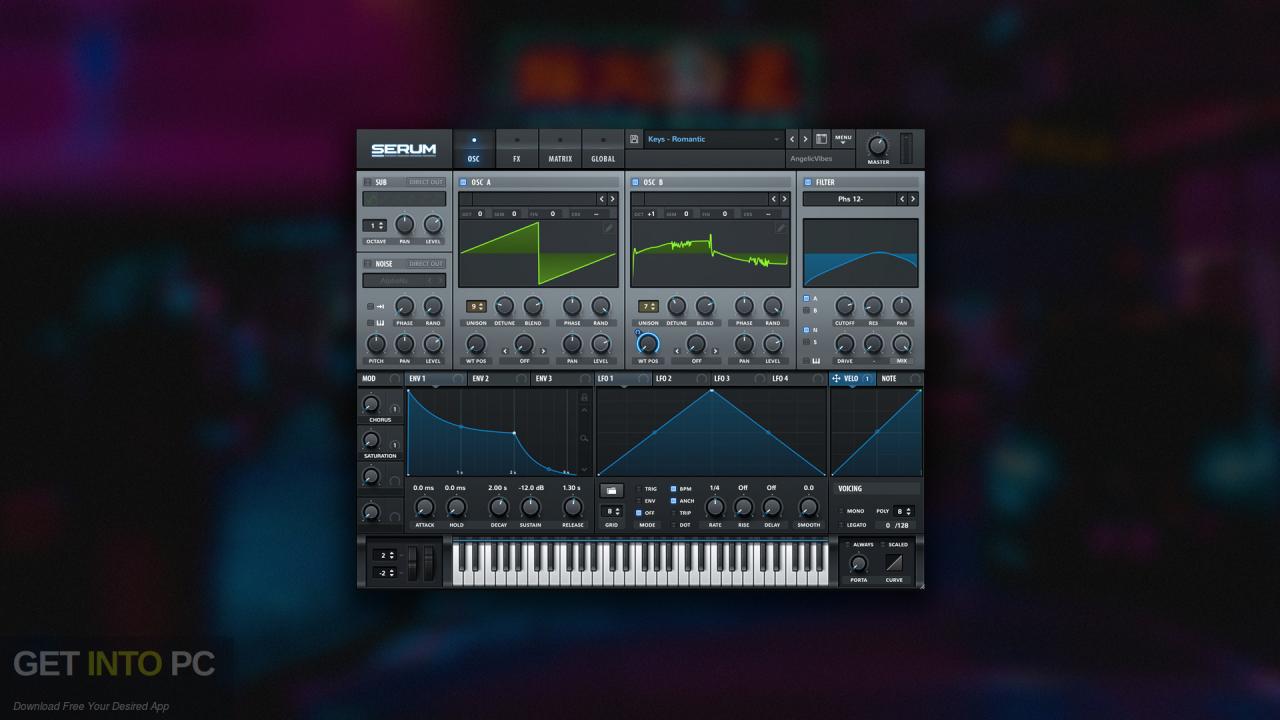Image resolution: width=1280 pixels, height=720 pixels.
Task: Open the MENU button
Action: pos(843,139)
